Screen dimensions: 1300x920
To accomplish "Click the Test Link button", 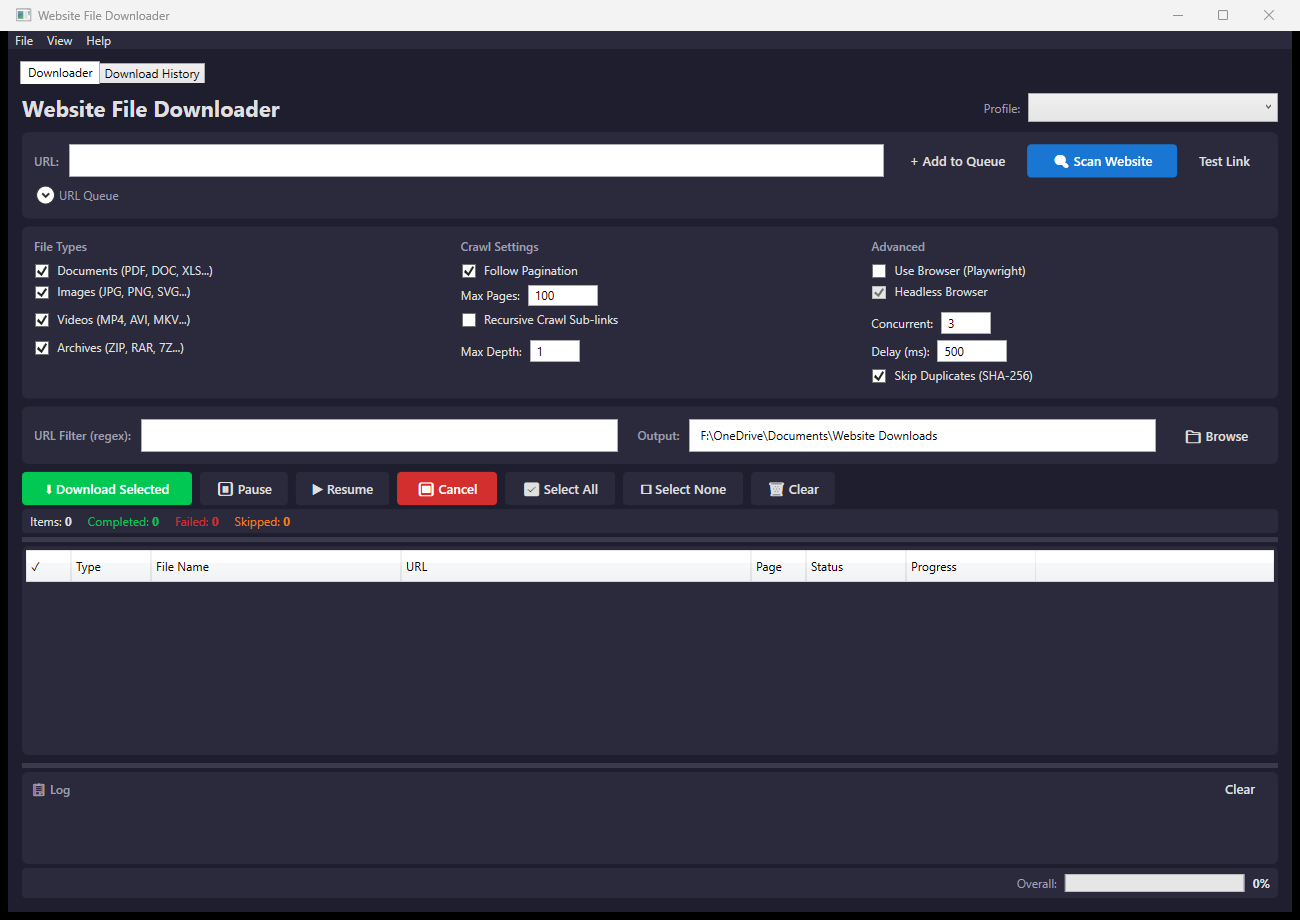I will [1224, 161].
